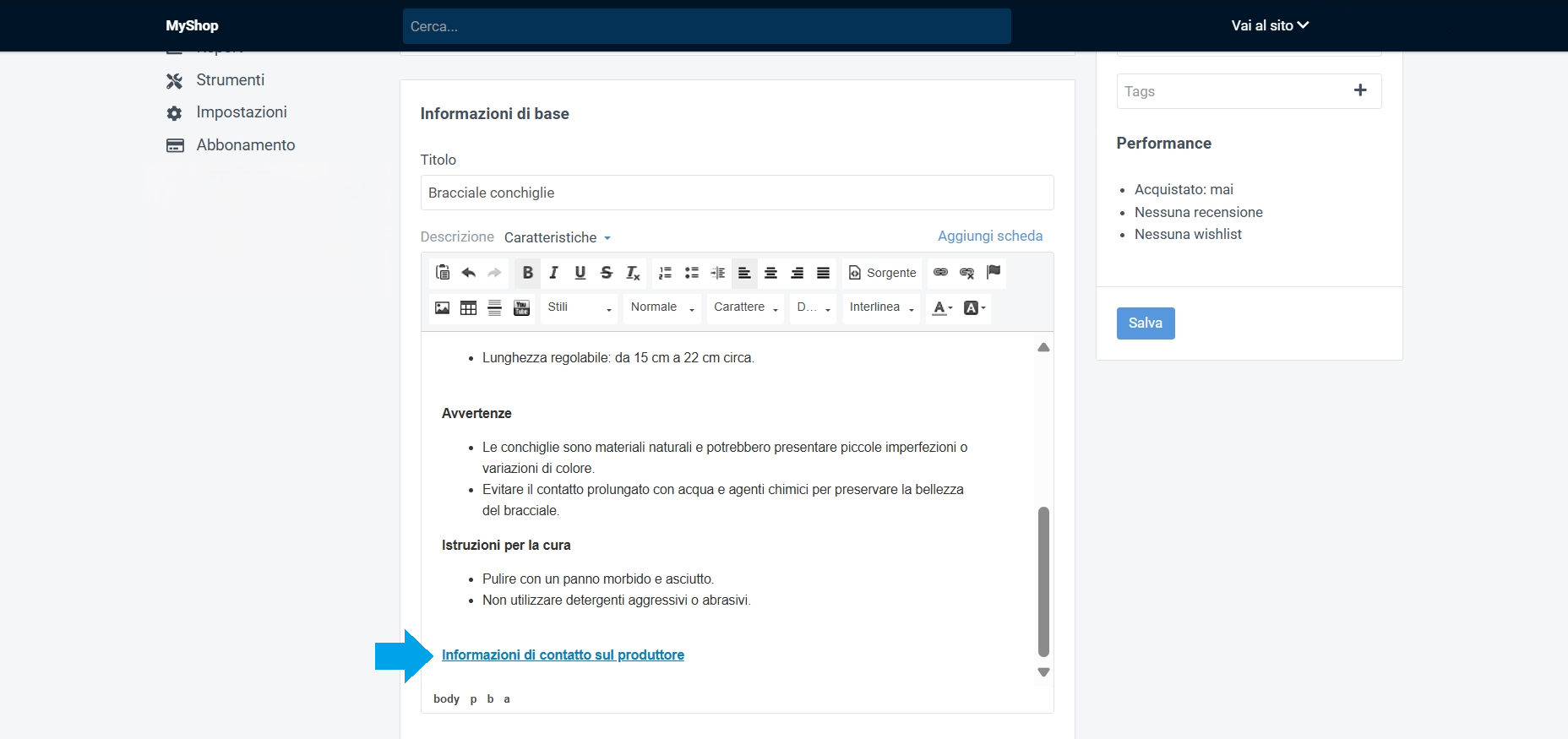This screenshot has width=1568, height=739.
Task: Add an anchor with the flag icon
Action: pos(994,273)
